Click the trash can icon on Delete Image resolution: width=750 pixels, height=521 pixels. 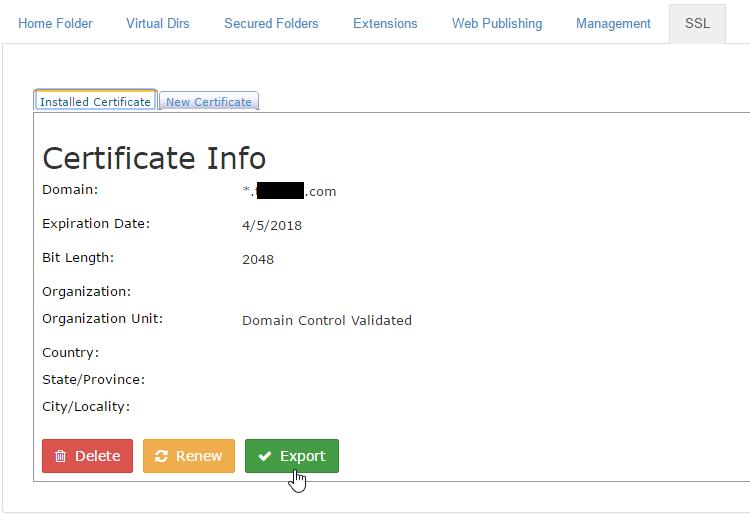[x=61, y=456]
